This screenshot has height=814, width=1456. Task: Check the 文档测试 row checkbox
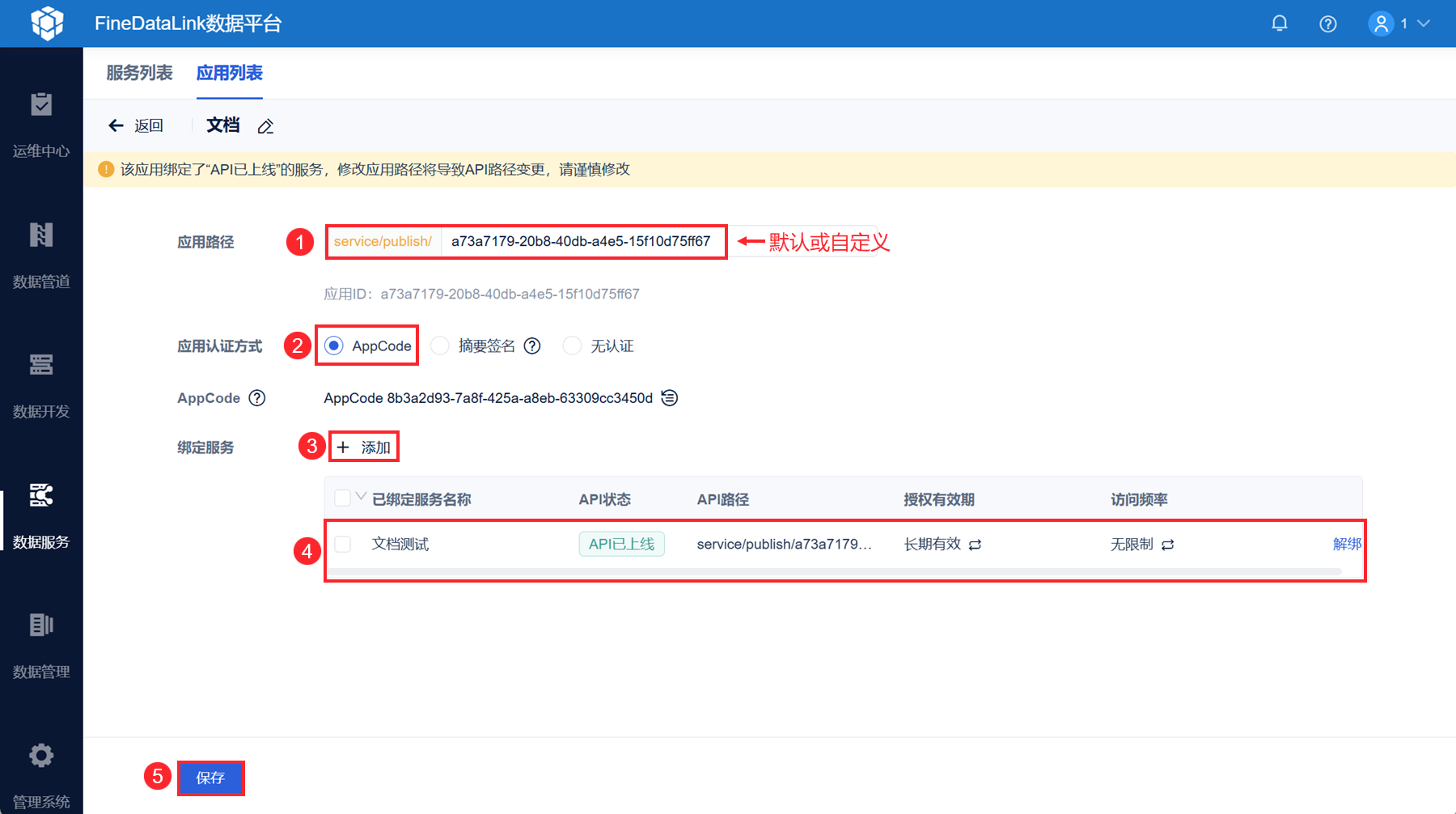pyautogui.click(x=343, y=544)
